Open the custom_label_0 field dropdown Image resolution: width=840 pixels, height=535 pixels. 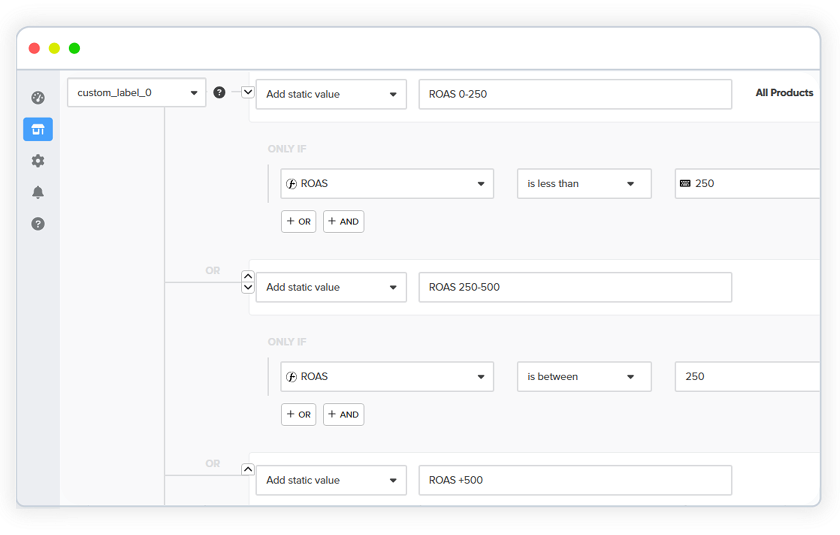136,93
